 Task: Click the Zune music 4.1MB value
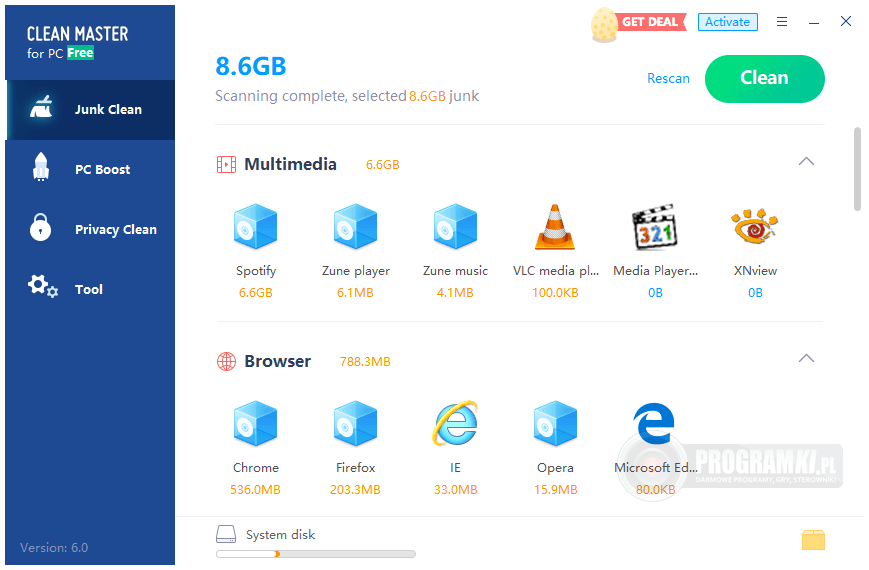point(455,293)
